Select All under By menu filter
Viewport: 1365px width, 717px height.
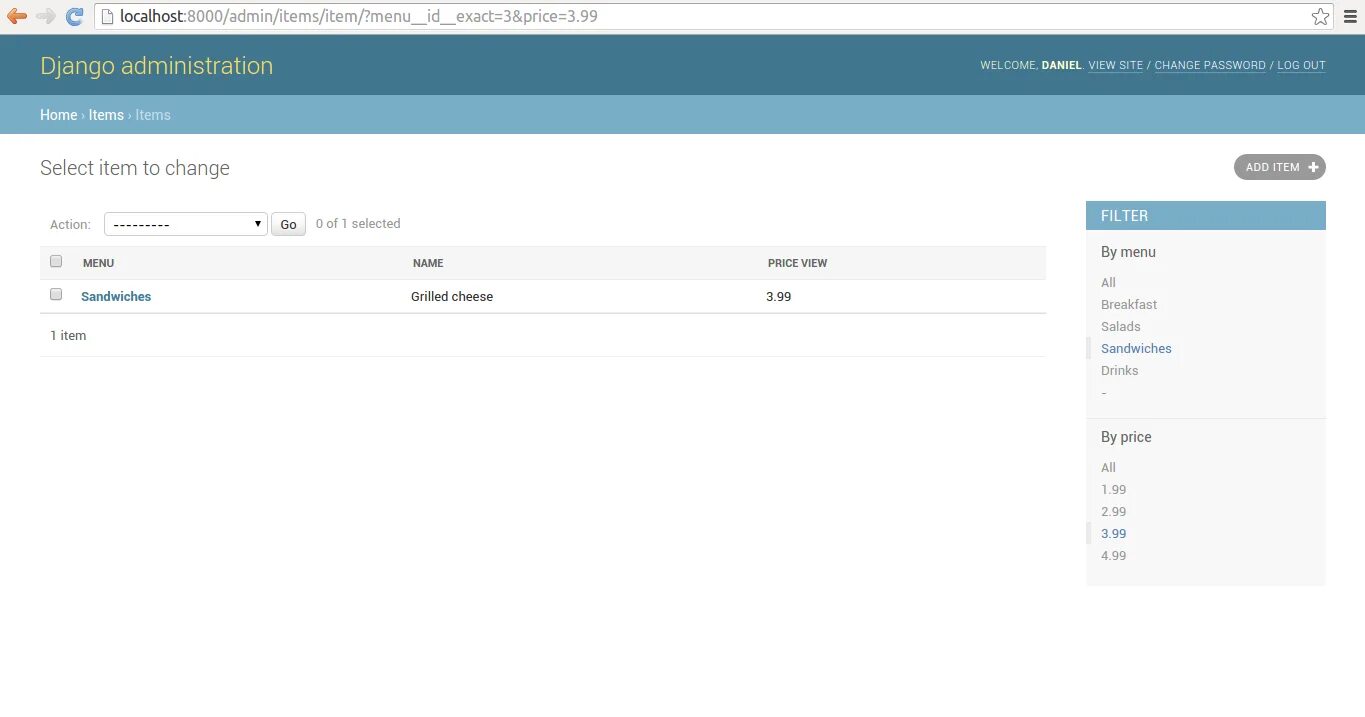[x=1108, y=282]
